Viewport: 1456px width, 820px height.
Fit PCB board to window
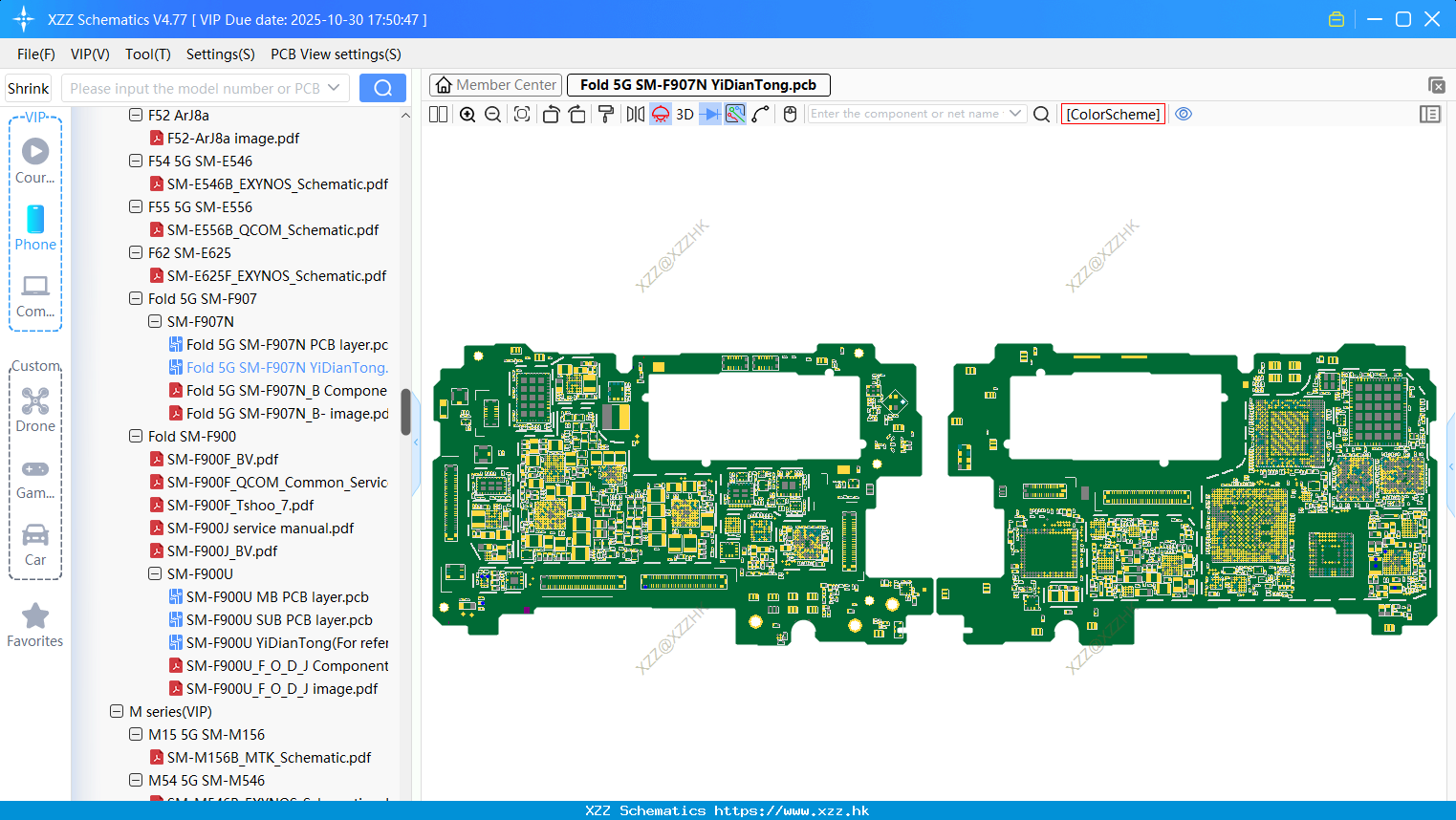(522, 114)
